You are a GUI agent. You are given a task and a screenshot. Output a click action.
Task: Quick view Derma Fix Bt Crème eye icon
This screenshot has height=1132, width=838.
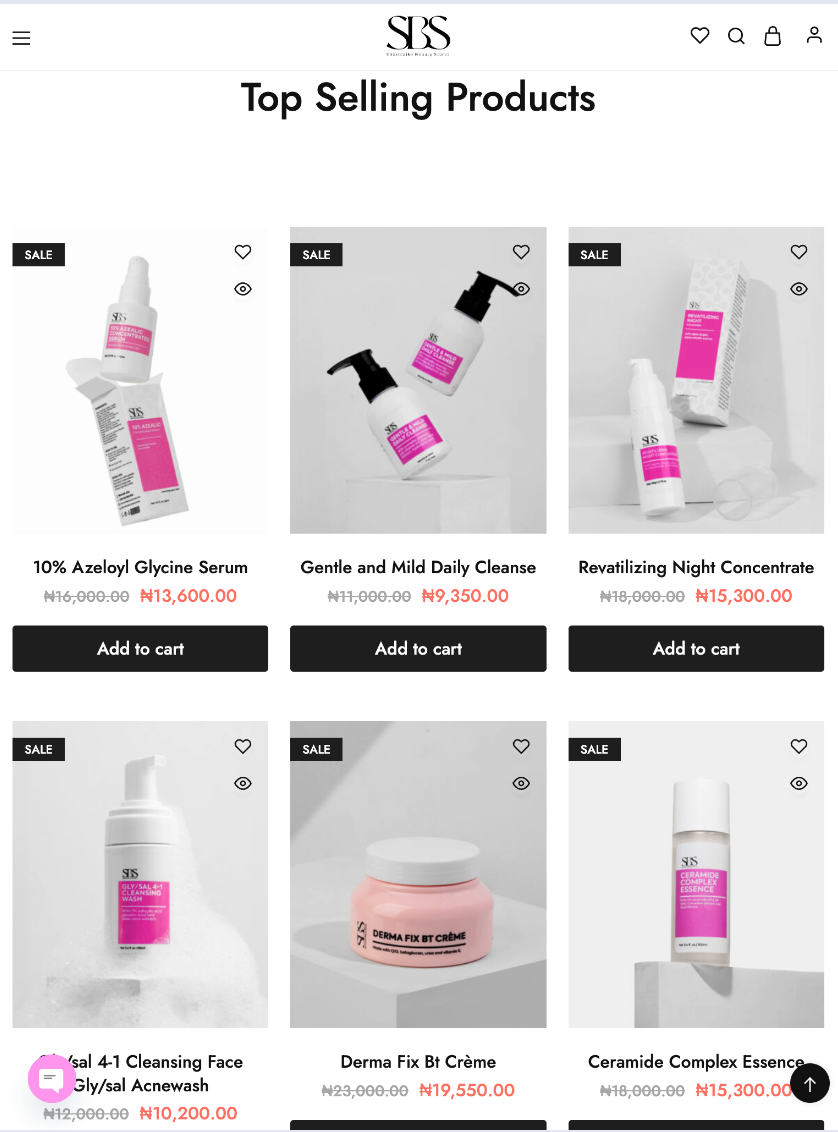click(x=521, y=783)
